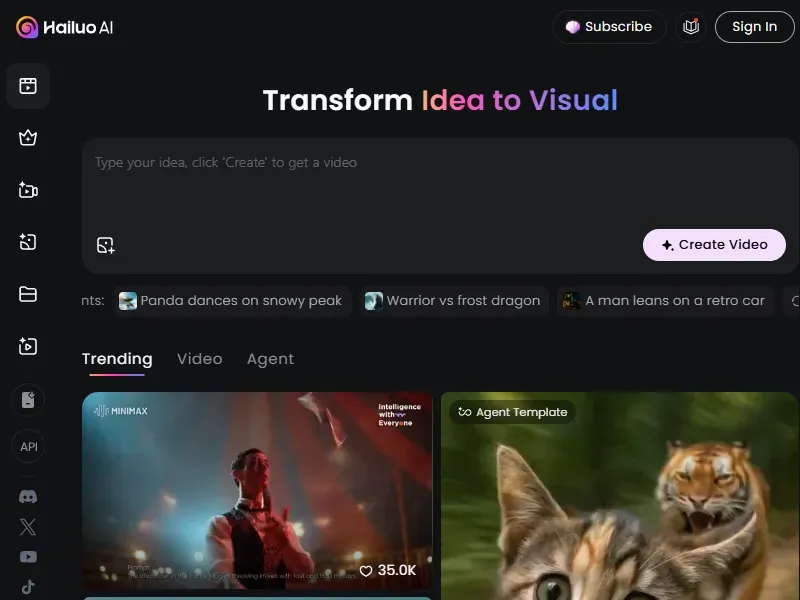
Task: Choose the 'Warrior vs frost dragon' suggestion
Action: coord(454,301)
